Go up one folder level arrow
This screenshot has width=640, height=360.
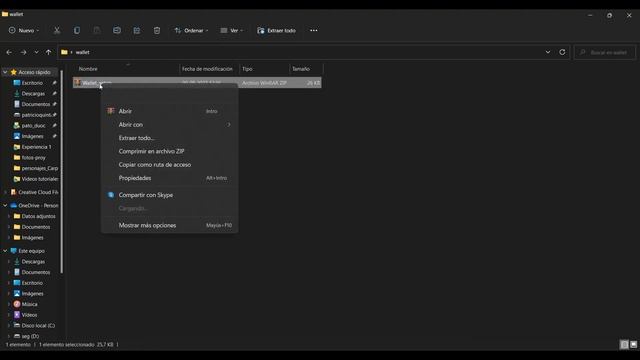coord(49,52)
